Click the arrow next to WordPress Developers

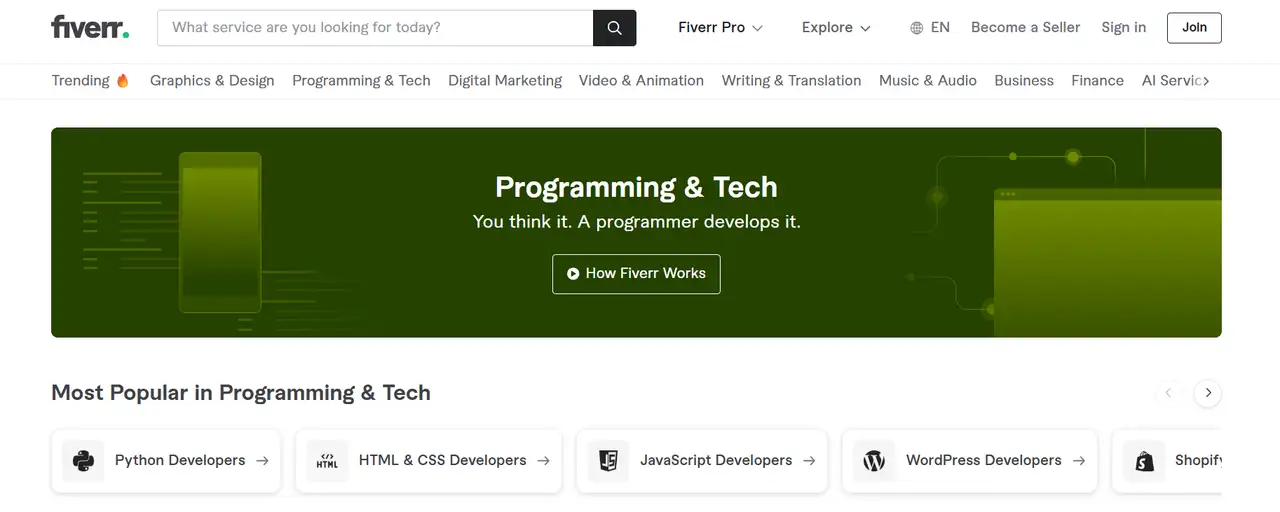coord(1079,461)
